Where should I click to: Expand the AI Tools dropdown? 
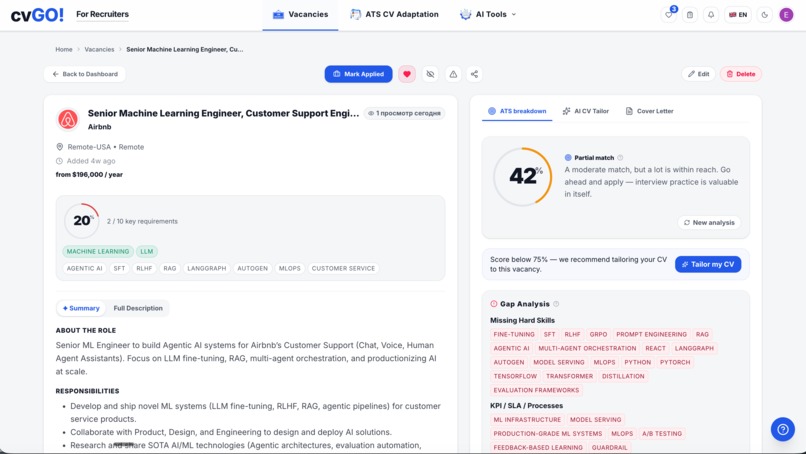coord(488,14)
